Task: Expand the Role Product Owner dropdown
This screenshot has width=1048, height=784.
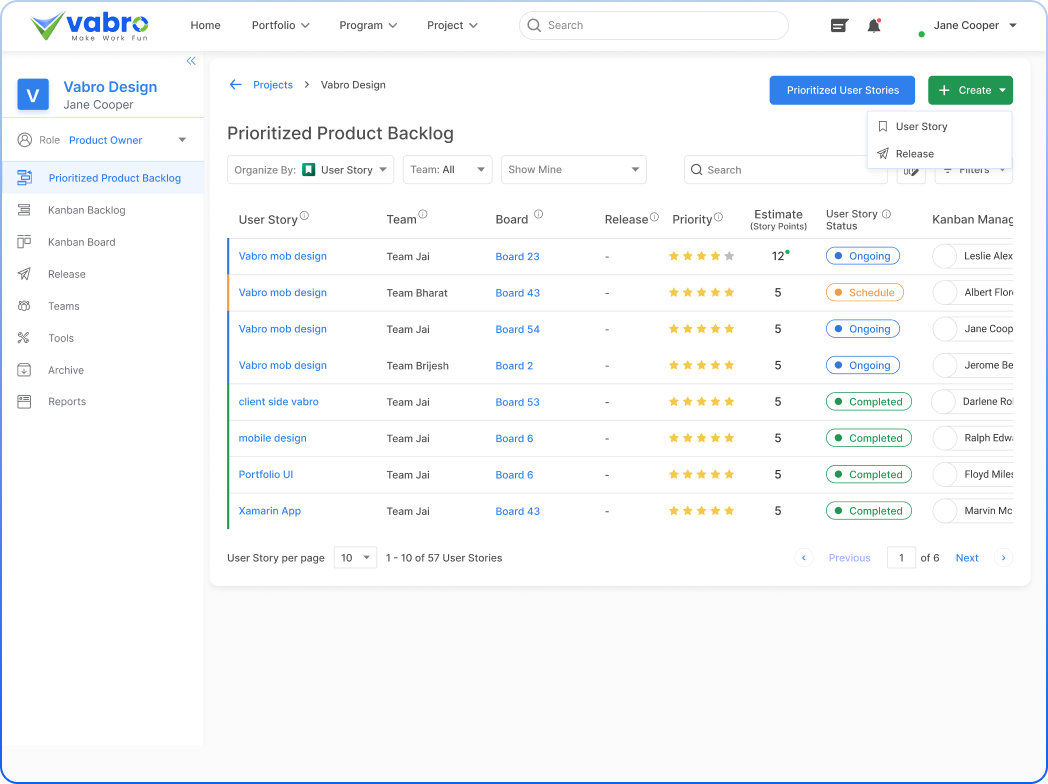Action: [182, 140]
